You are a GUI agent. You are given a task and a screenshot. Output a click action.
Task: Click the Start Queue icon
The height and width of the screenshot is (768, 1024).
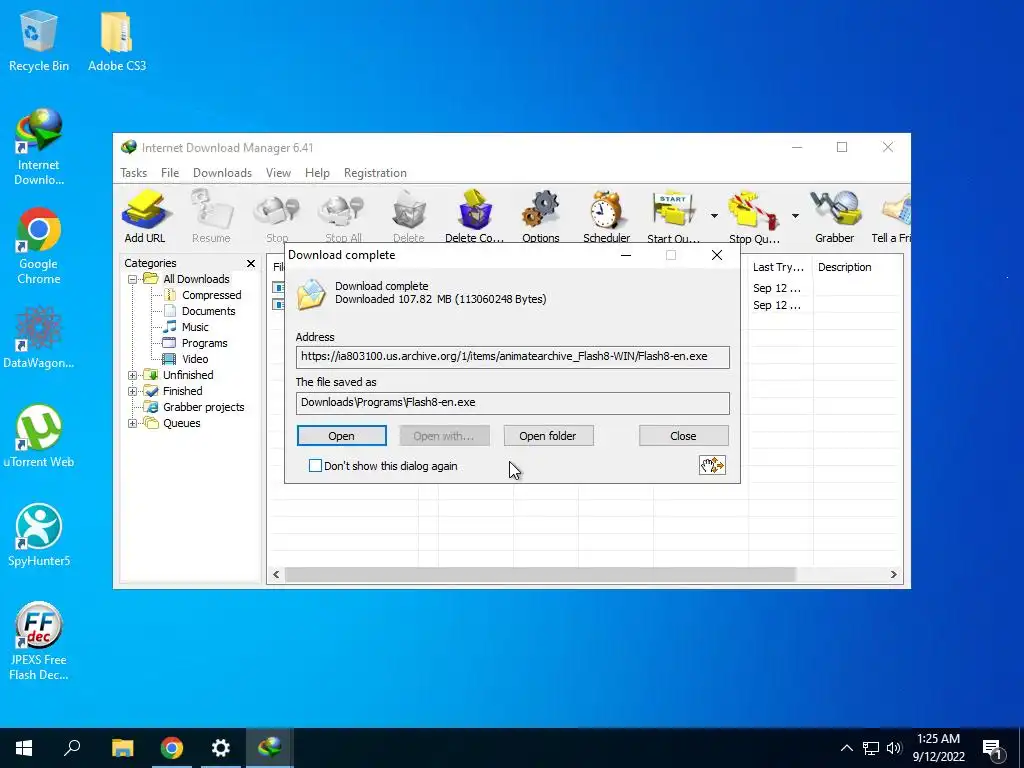[673, 210]
